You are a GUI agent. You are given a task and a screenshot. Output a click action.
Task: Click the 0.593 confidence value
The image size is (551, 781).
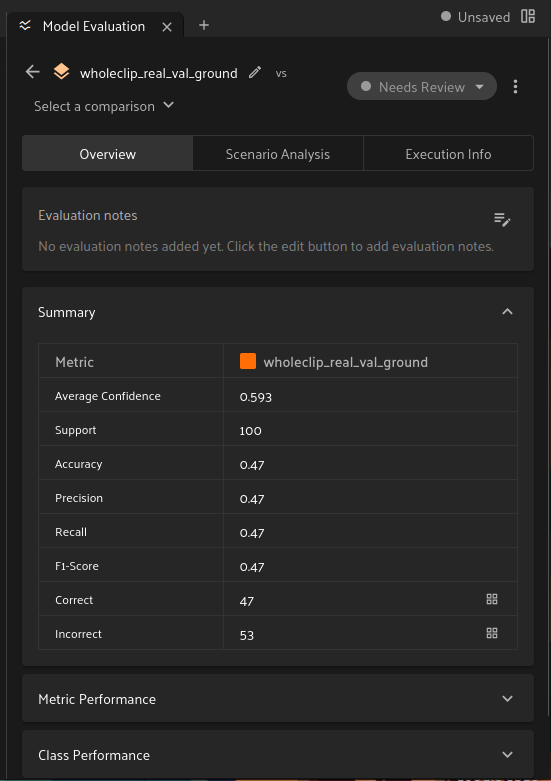[256, 397]
